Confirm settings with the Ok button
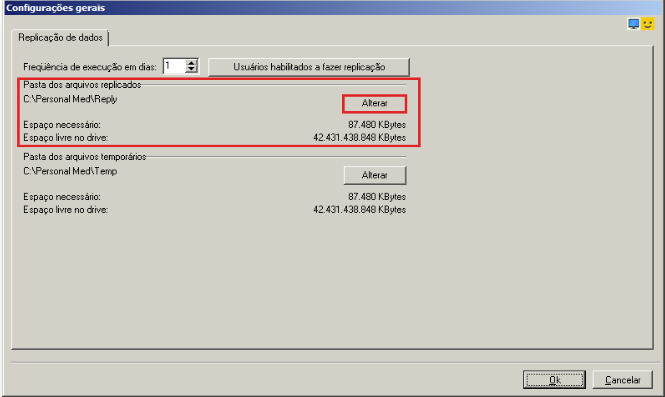The image size is (665, 397). tap(554, 380)
